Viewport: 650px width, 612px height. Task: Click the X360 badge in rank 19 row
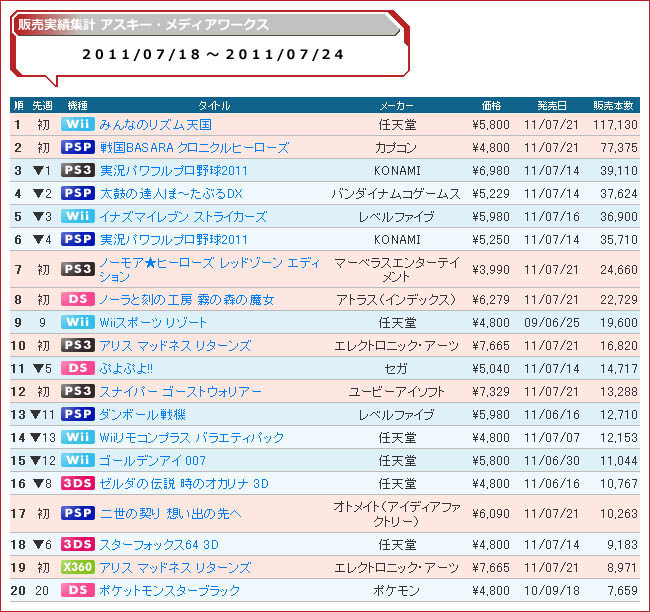coord(78,567)
